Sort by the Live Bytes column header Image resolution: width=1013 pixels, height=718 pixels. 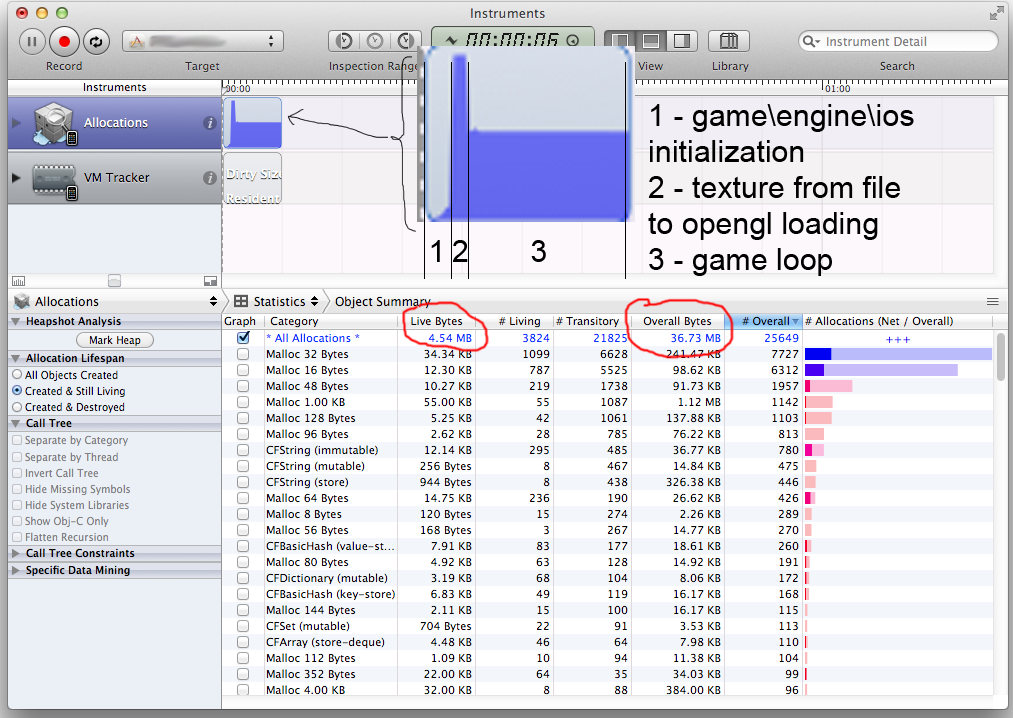[439, 321]
